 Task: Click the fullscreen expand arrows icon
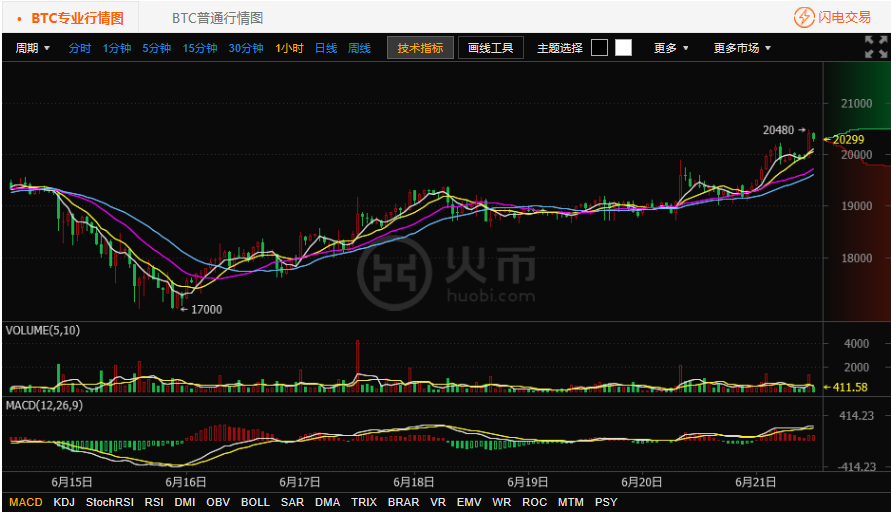click(x=876, y=47)
